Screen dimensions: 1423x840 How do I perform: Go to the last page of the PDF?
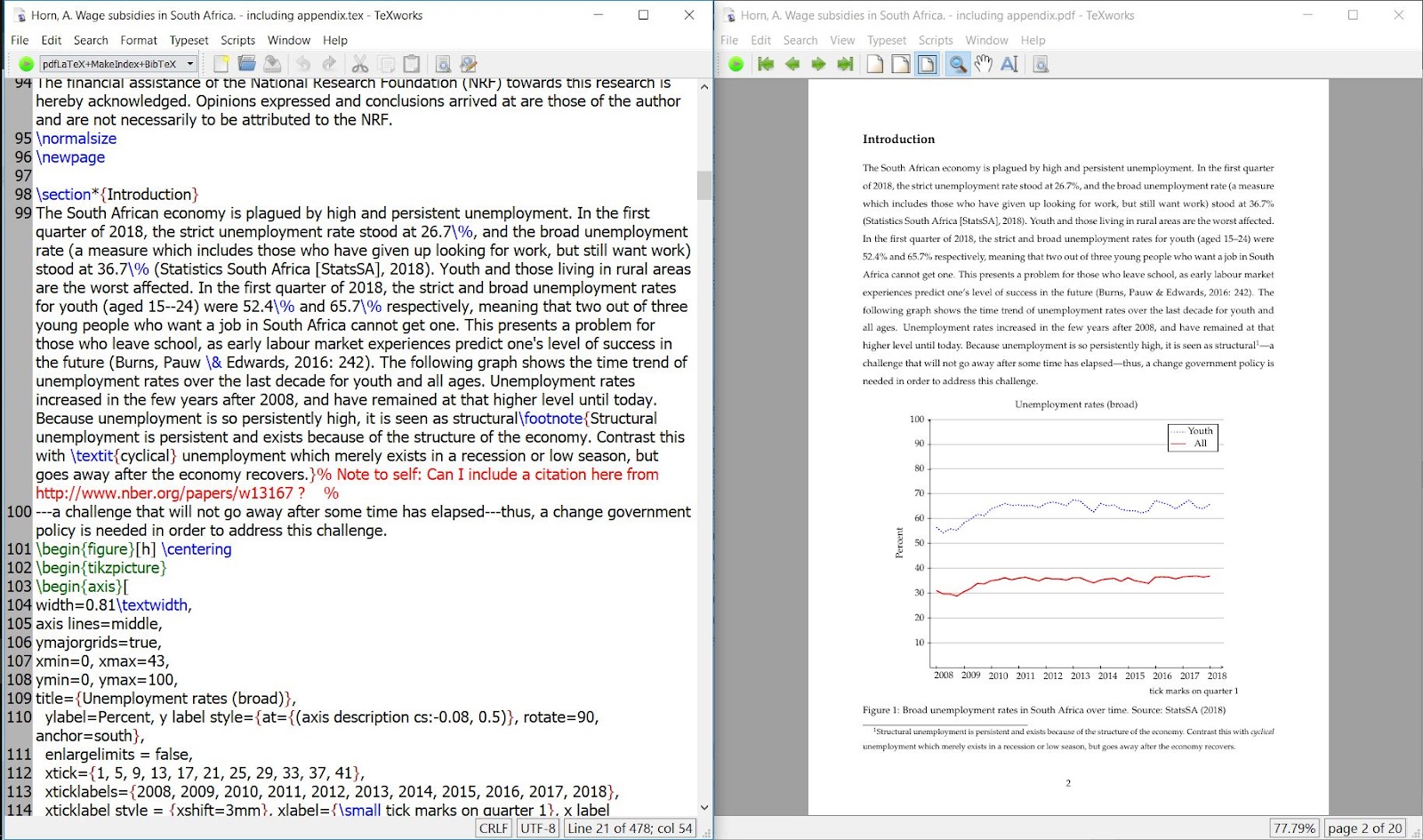click(845, 64)
